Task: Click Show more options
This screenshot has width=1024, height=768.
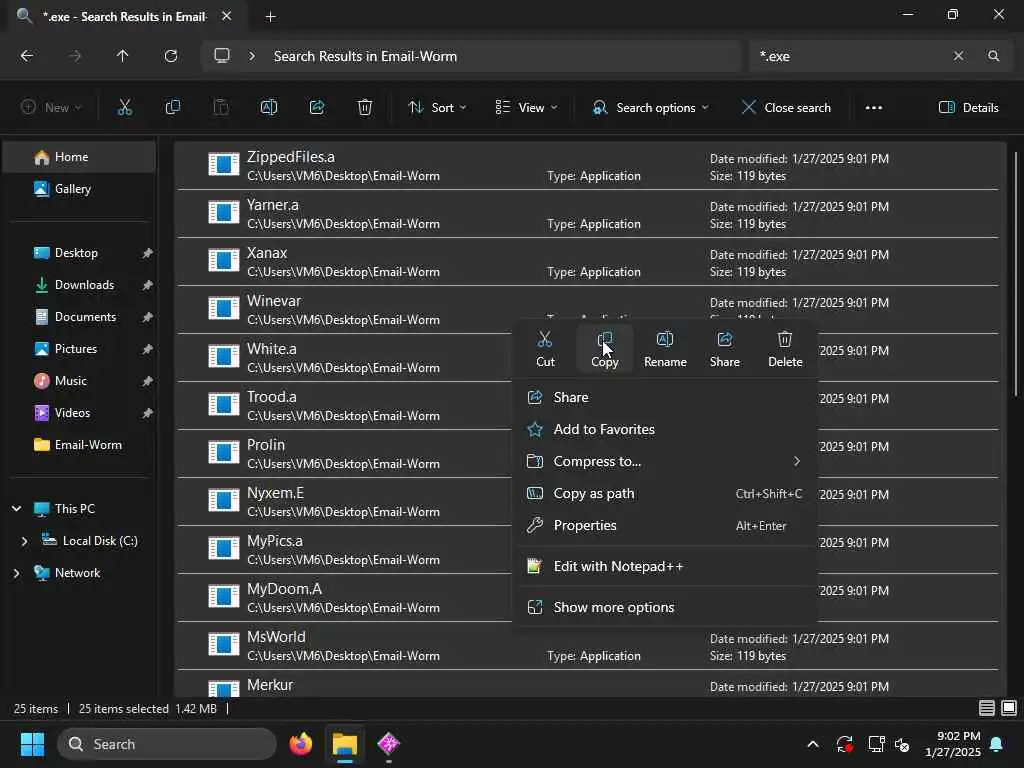Action: (x=665, y=607)
